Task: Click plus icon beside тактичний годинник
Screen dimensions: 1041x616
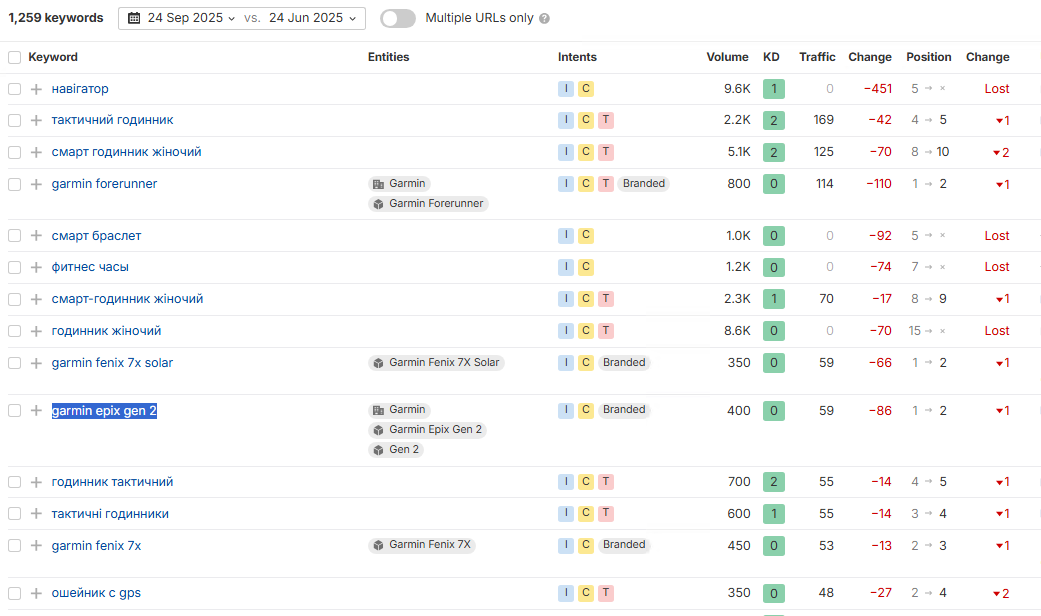Action: pos(37,120)
